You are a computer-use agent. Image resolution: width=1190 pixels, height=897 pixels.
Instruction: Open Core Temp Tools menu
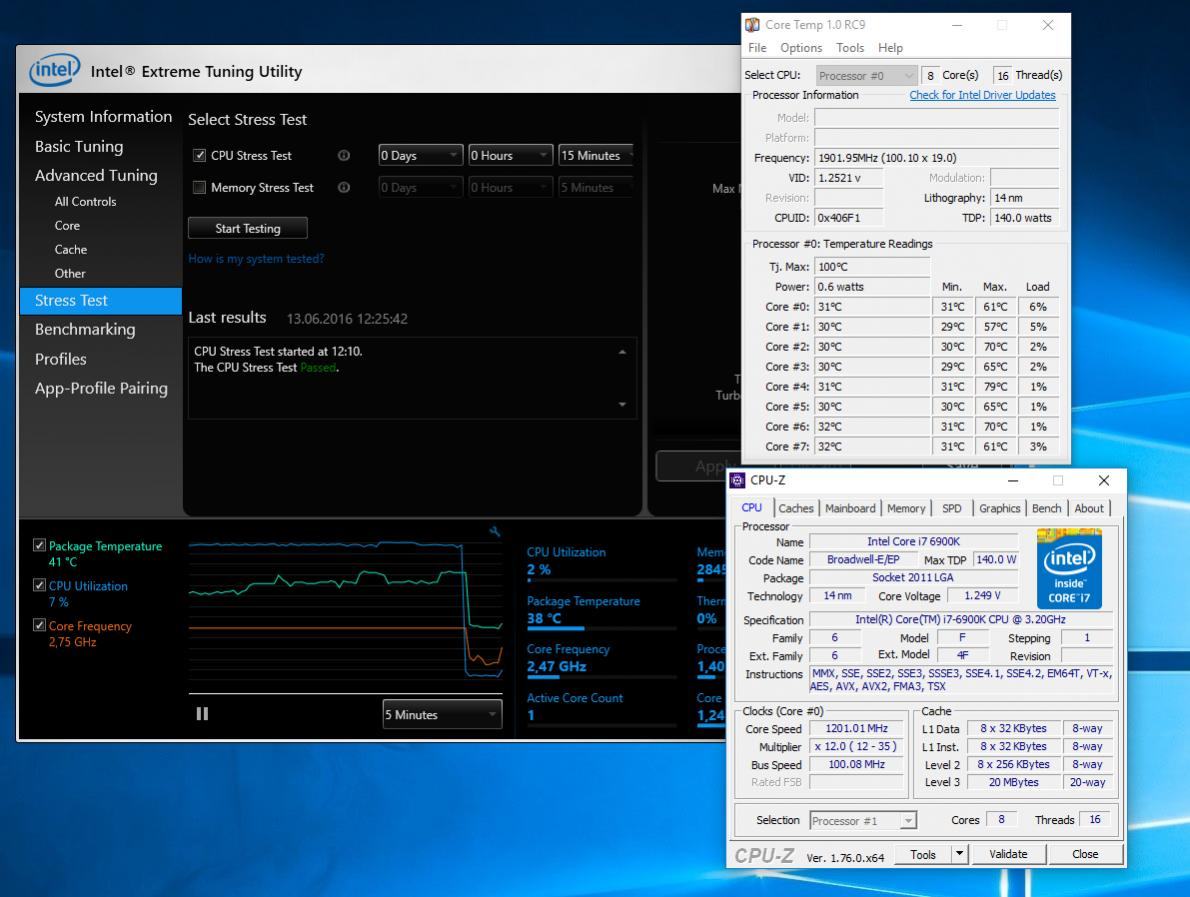[x=850, y=48]
